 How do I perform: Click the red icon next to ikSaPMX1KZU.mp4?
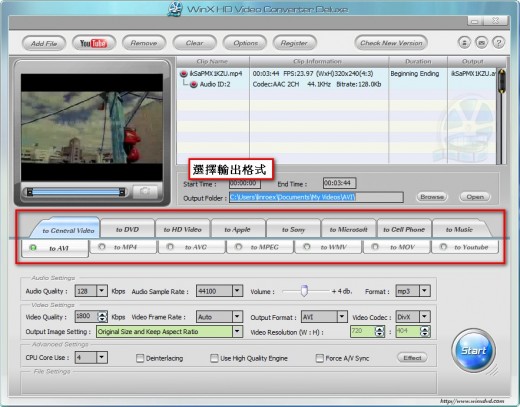pyautogui.click(x=184, y=74)
